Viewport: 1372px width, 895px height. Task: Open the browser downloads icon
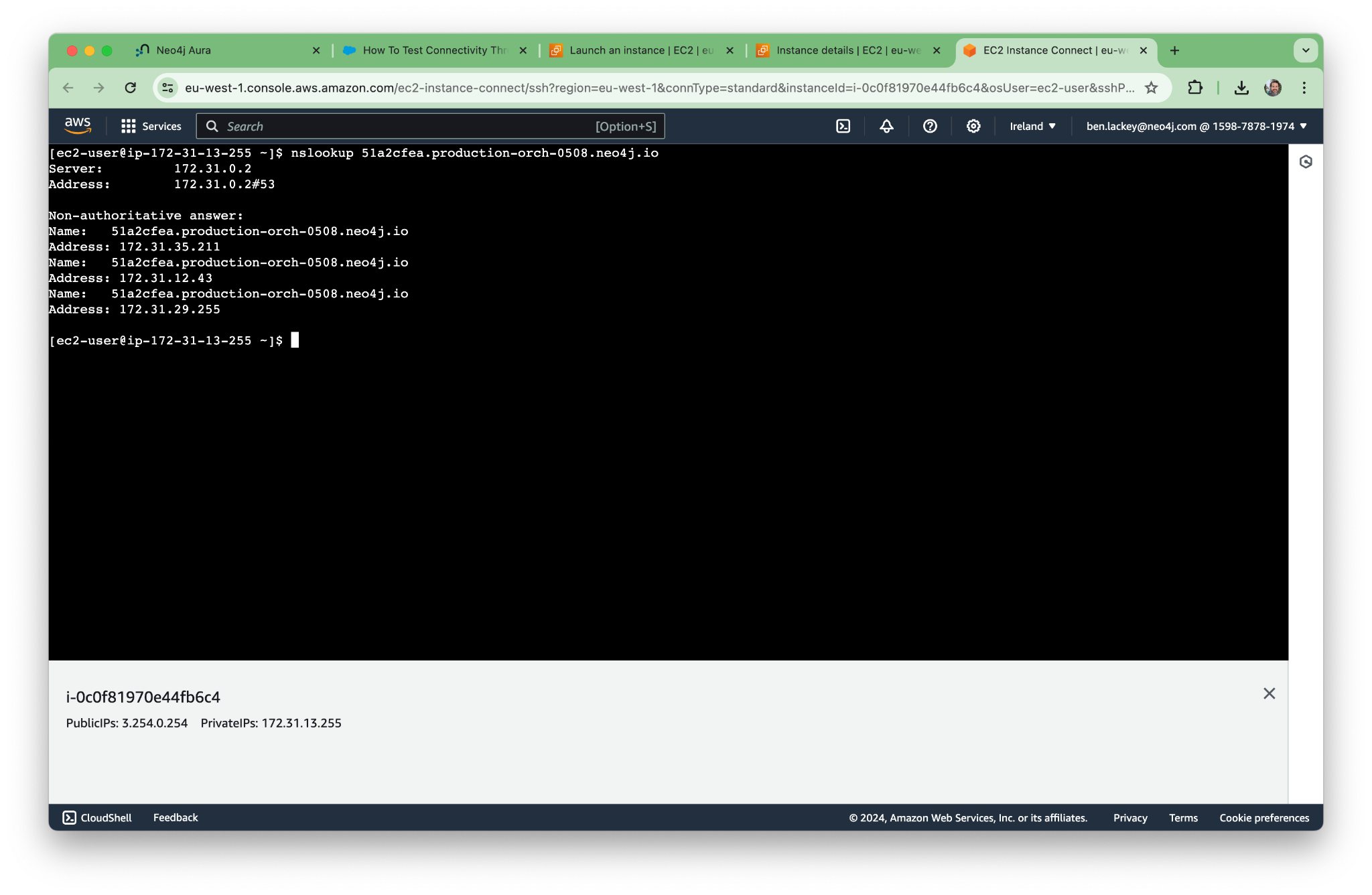point(1241,88)
